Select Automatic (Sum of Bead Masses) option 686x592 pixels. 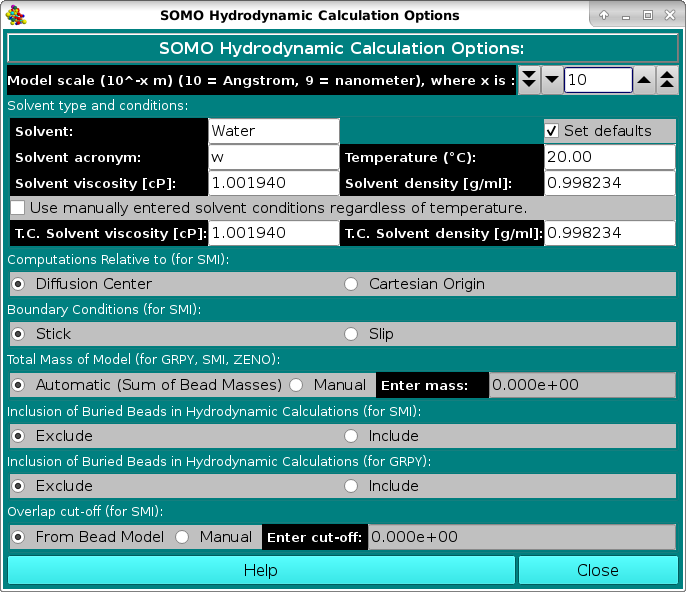click(18, 385)
